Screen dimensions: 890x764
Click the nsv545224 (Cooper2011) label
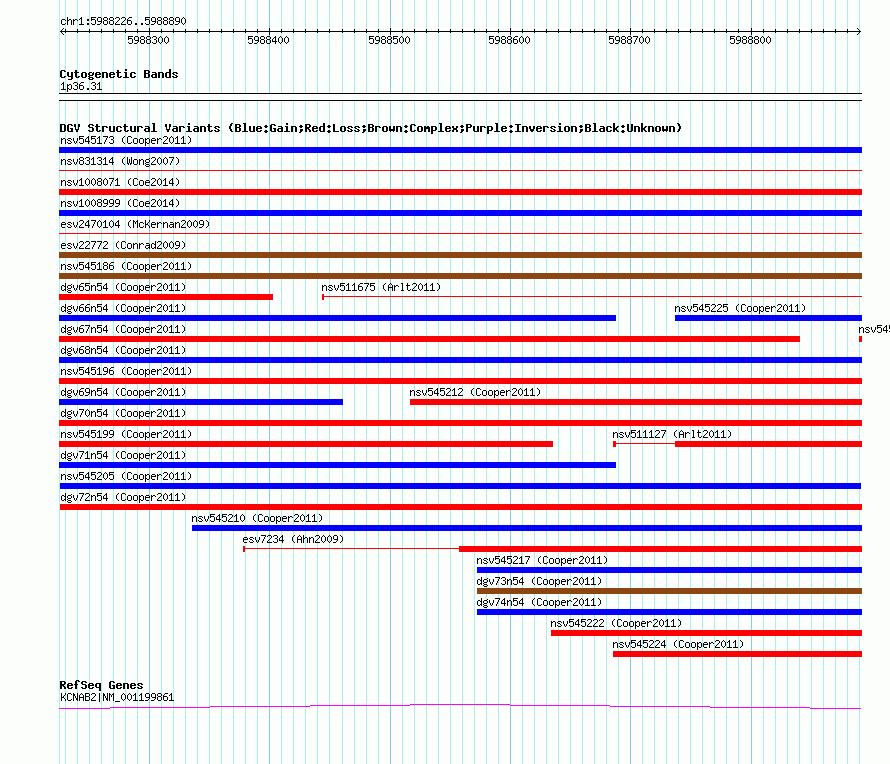pyautogui.click(x=678, y=644)
